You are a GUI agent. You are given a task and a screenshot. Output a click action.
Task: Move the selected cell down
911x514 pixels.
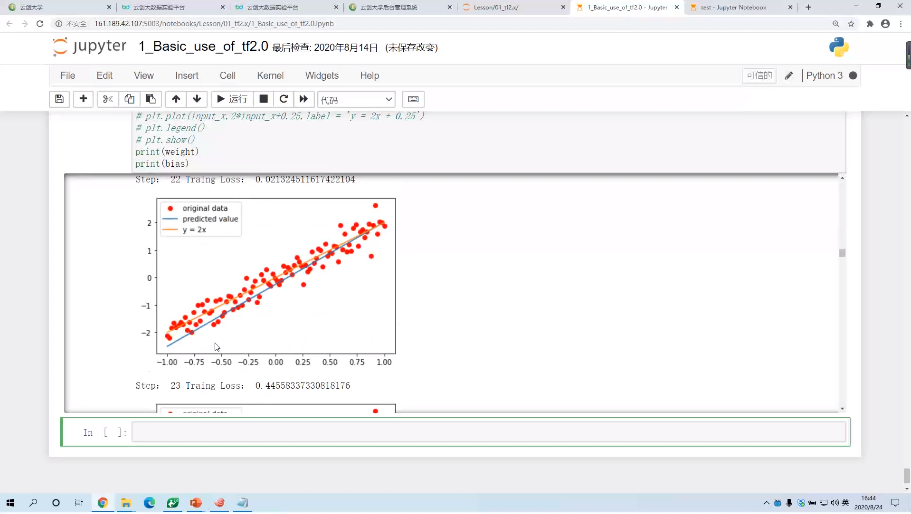coord(197,99)
